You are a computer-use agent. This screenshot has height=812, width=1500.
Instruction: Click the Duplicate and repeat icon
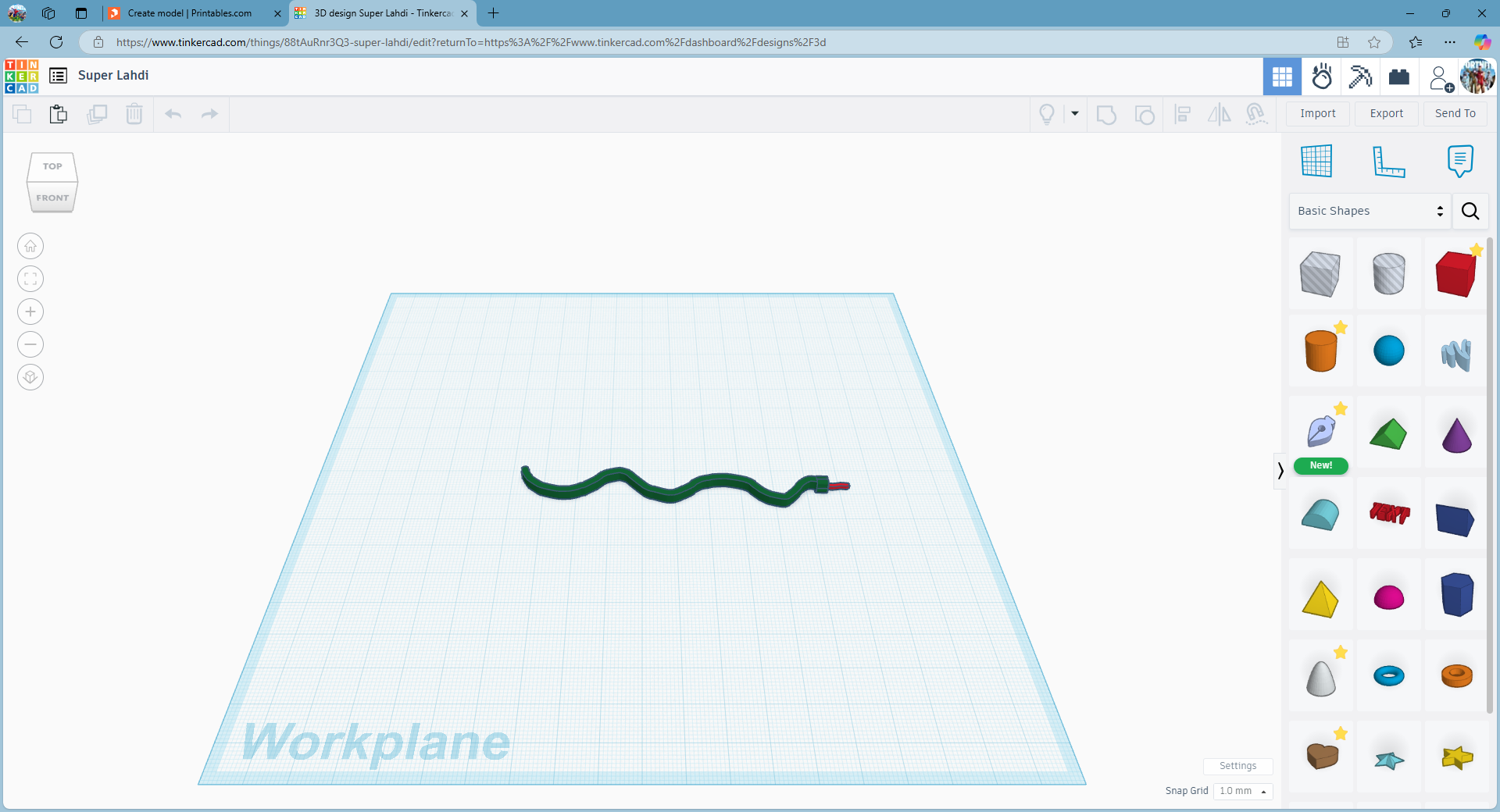tap(97, 114)
